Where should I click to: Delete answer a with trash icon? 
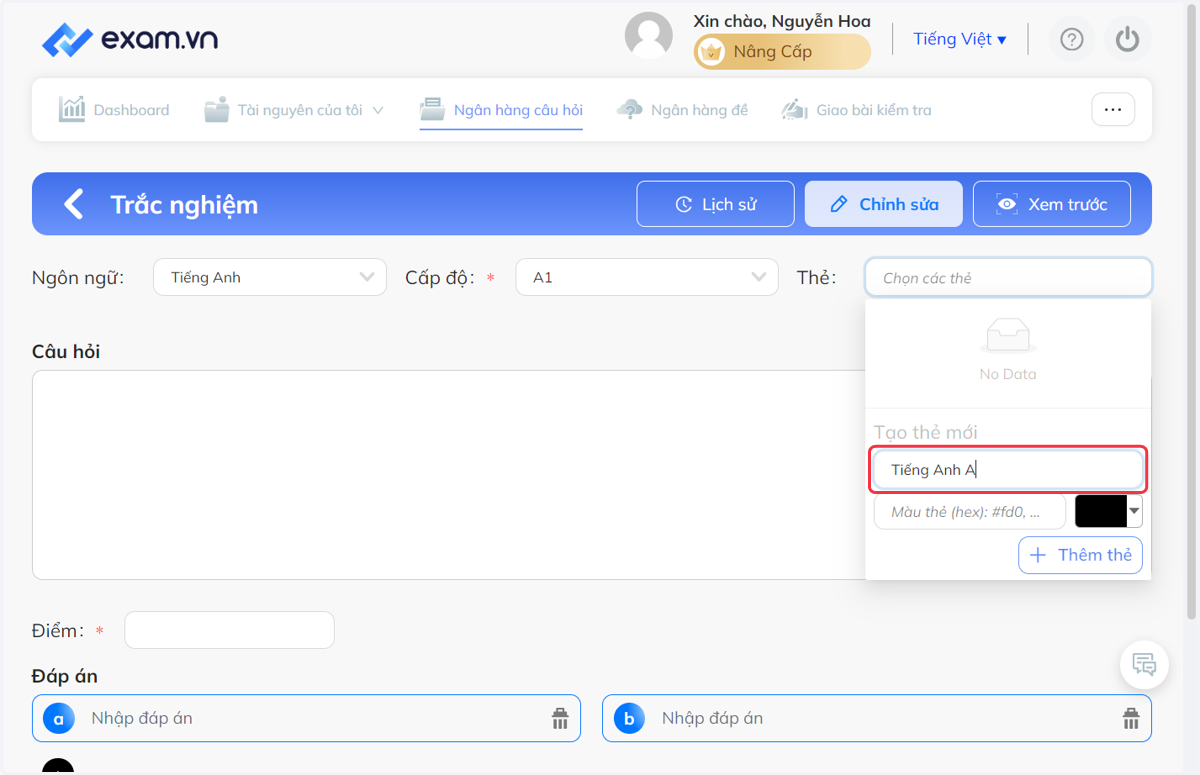560,718
